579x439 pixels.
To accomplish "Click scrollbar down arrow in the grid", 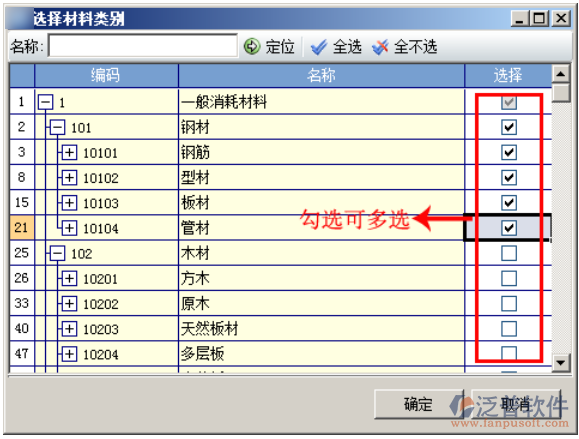I will pos(561,363).
